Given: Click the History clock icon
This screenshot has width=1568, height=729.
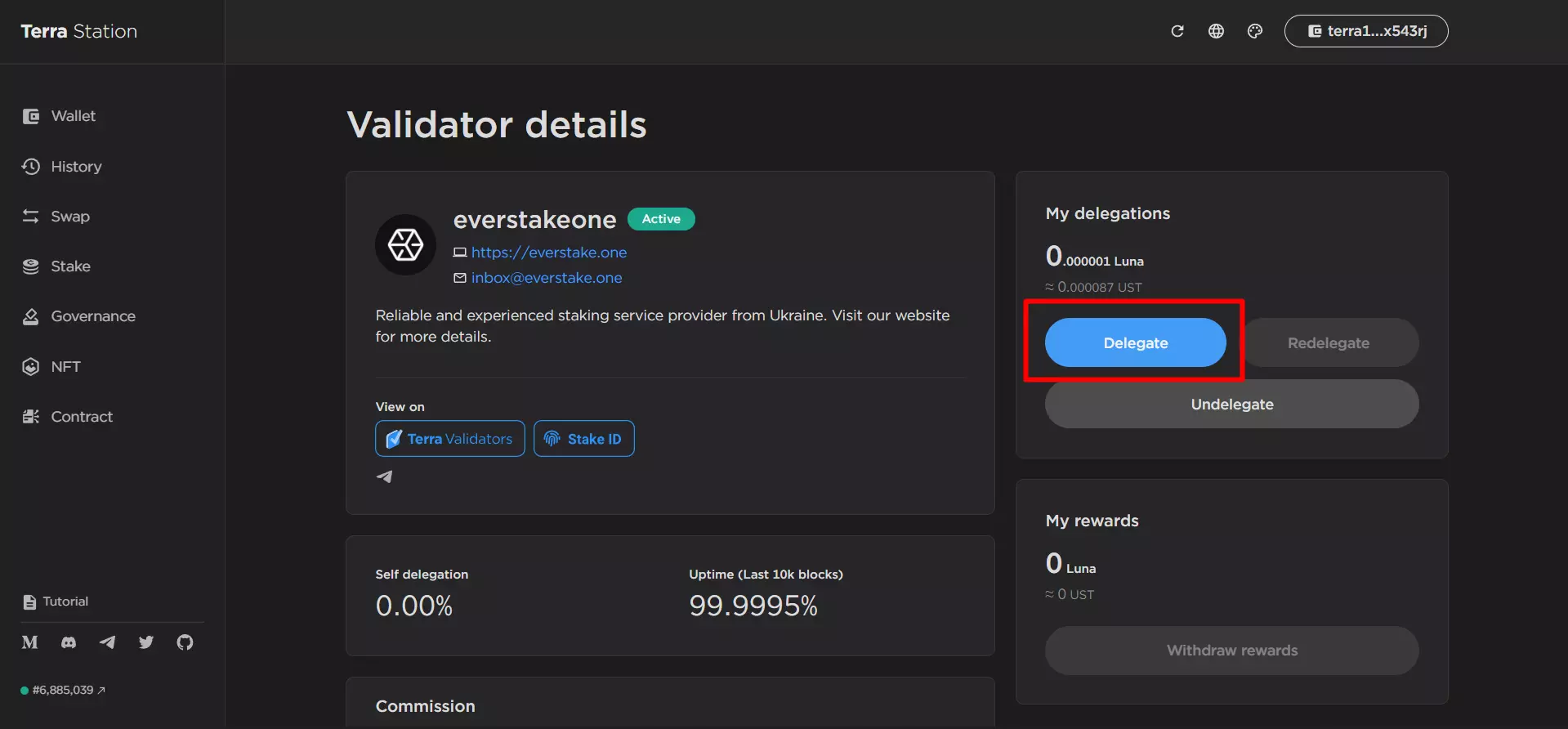Looking at the screenshot, I should click(x=31, y=167).
